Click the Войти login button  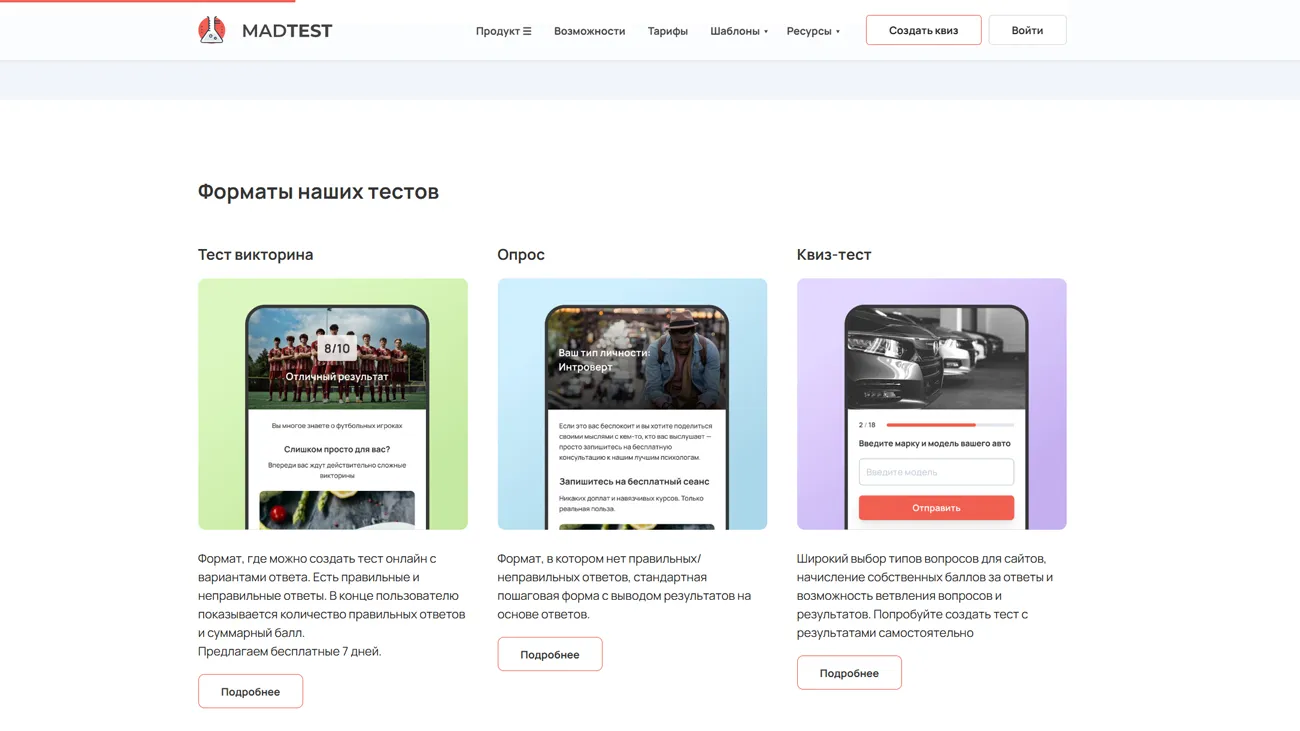pos(1026,30)
